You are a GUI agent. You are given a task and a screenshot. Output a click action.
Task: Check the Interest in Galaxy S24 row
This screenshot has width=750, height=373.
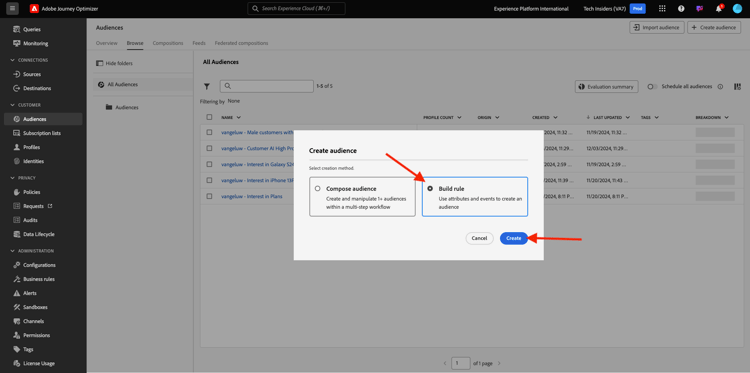[210, 164]
